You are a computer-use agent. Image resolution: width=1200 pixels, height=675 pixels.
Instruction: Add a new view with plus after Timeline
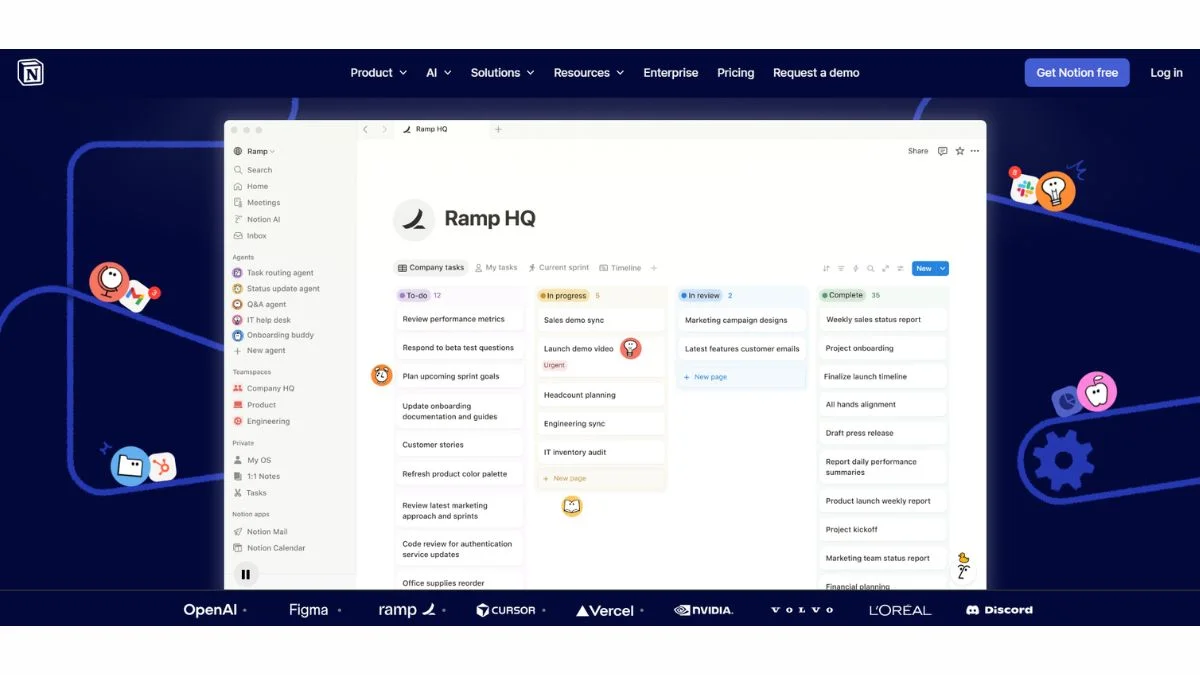coord(654,268)
